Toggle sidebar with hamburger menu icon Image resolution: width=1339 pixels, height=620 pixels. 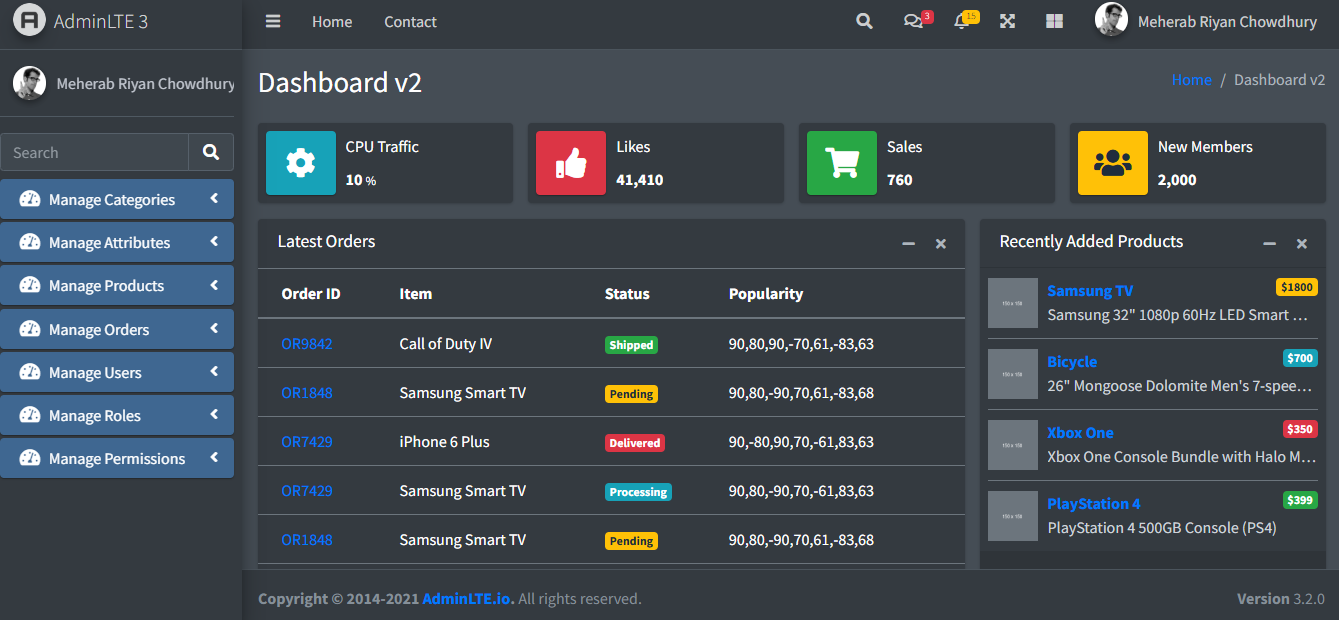pyautogui.click(x=273, y=21)
